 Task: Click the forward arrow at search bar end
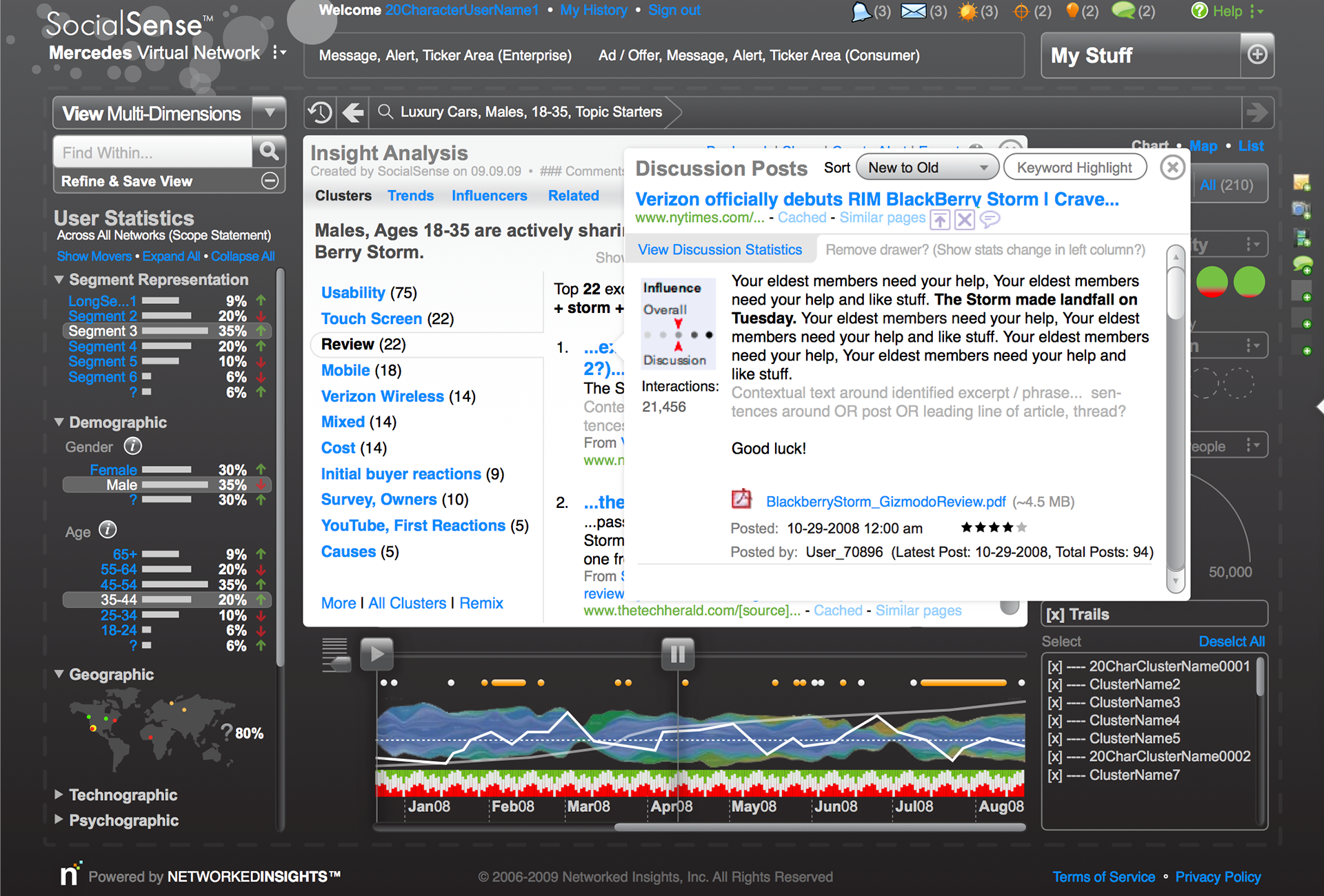[x=1257, y=112]
